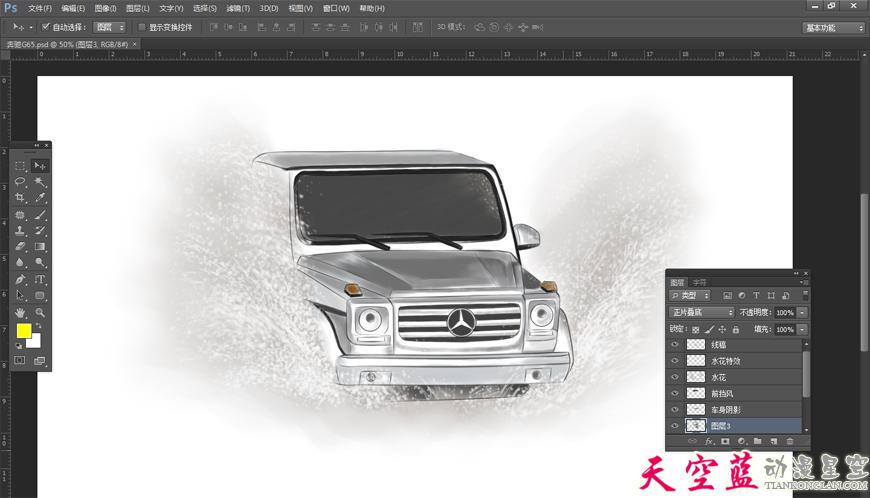Select the History Brush tool
The height and width of the screenshot is (498, 870).
click(39, 230)
